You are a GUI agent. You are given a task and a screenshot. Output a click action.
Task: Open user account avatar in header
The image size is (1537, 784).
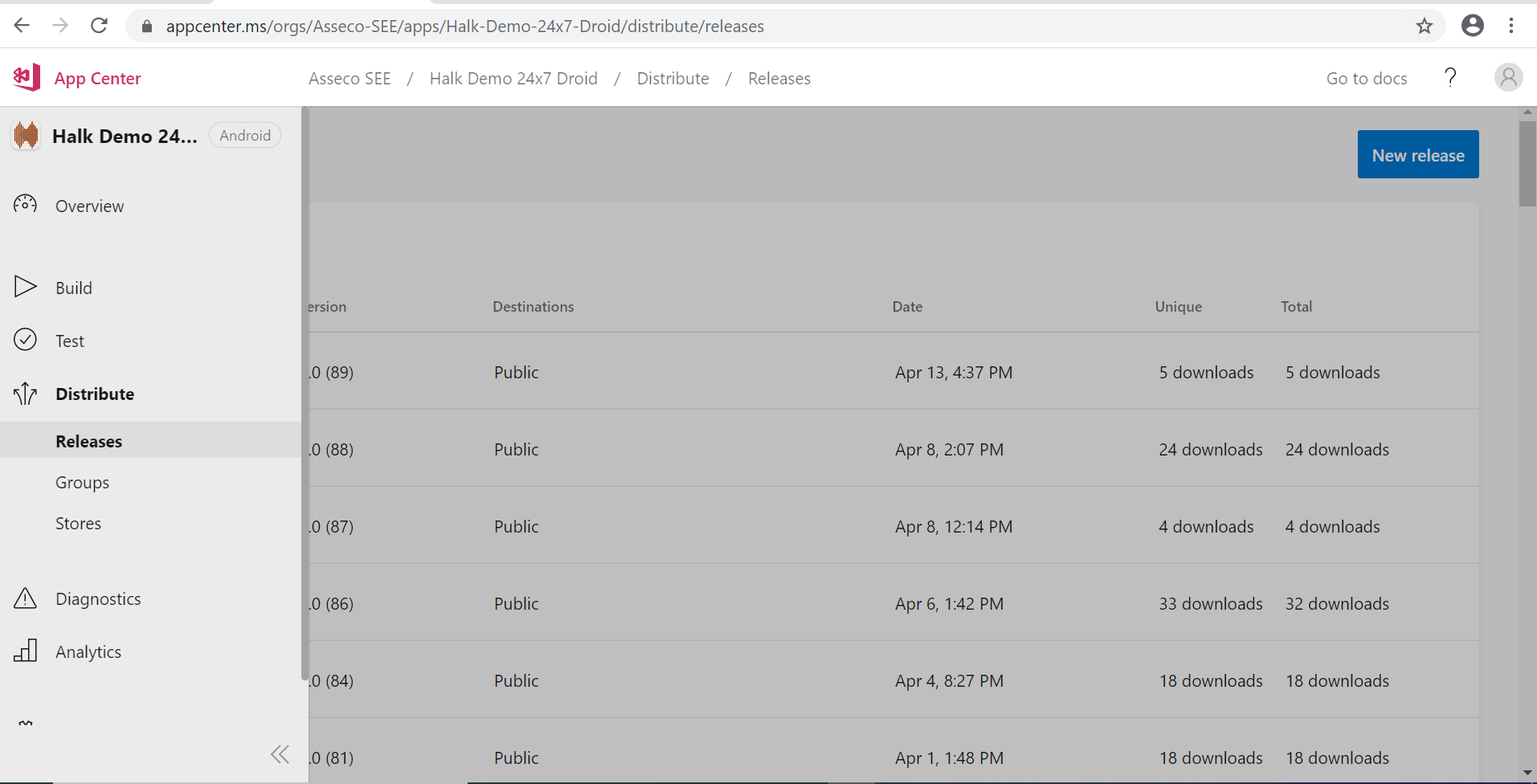[1509, 78]
